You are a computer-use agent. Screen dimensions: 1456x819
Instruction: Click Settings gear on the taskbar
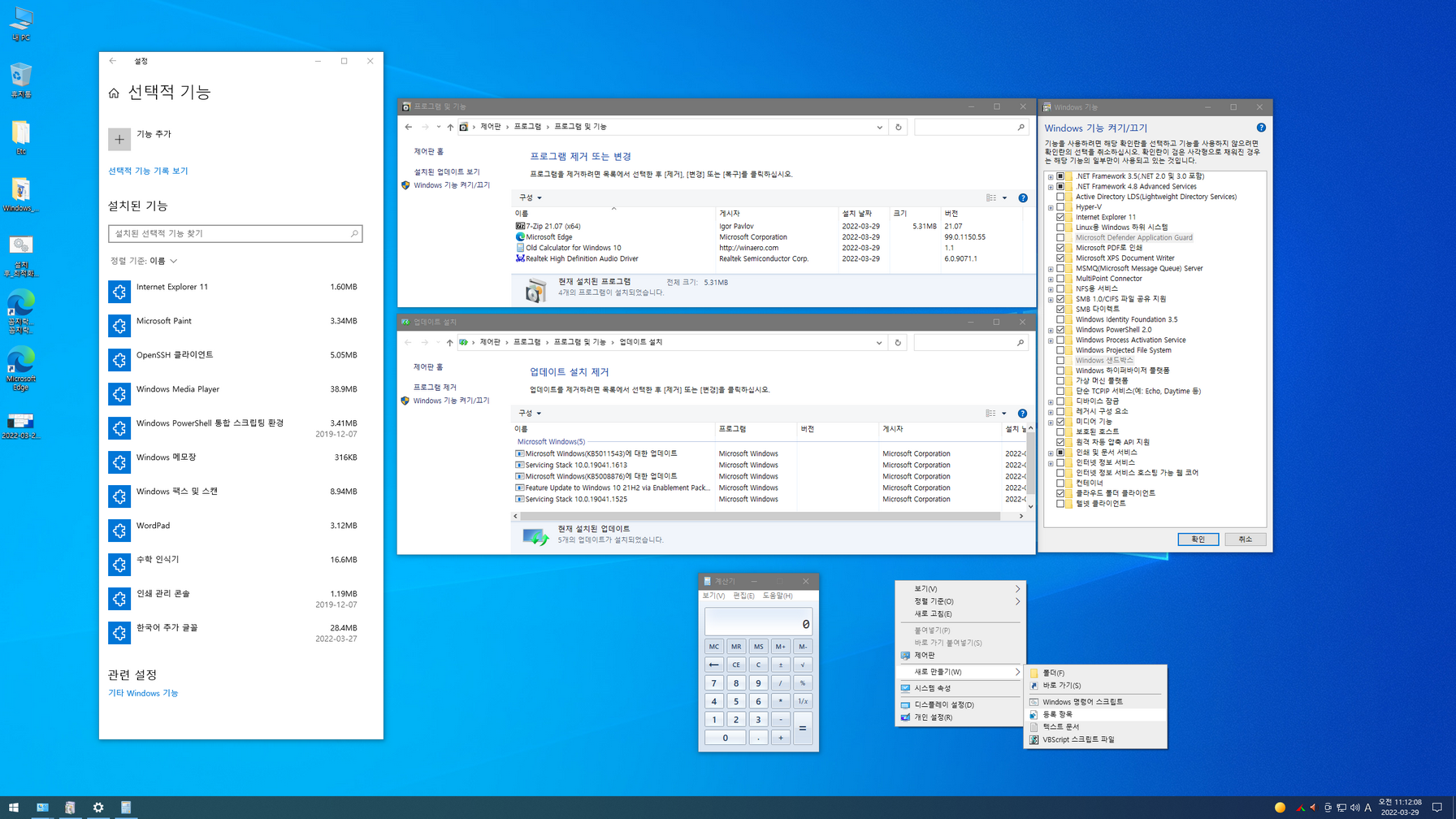pyautogui.click(x=98, y=808)
